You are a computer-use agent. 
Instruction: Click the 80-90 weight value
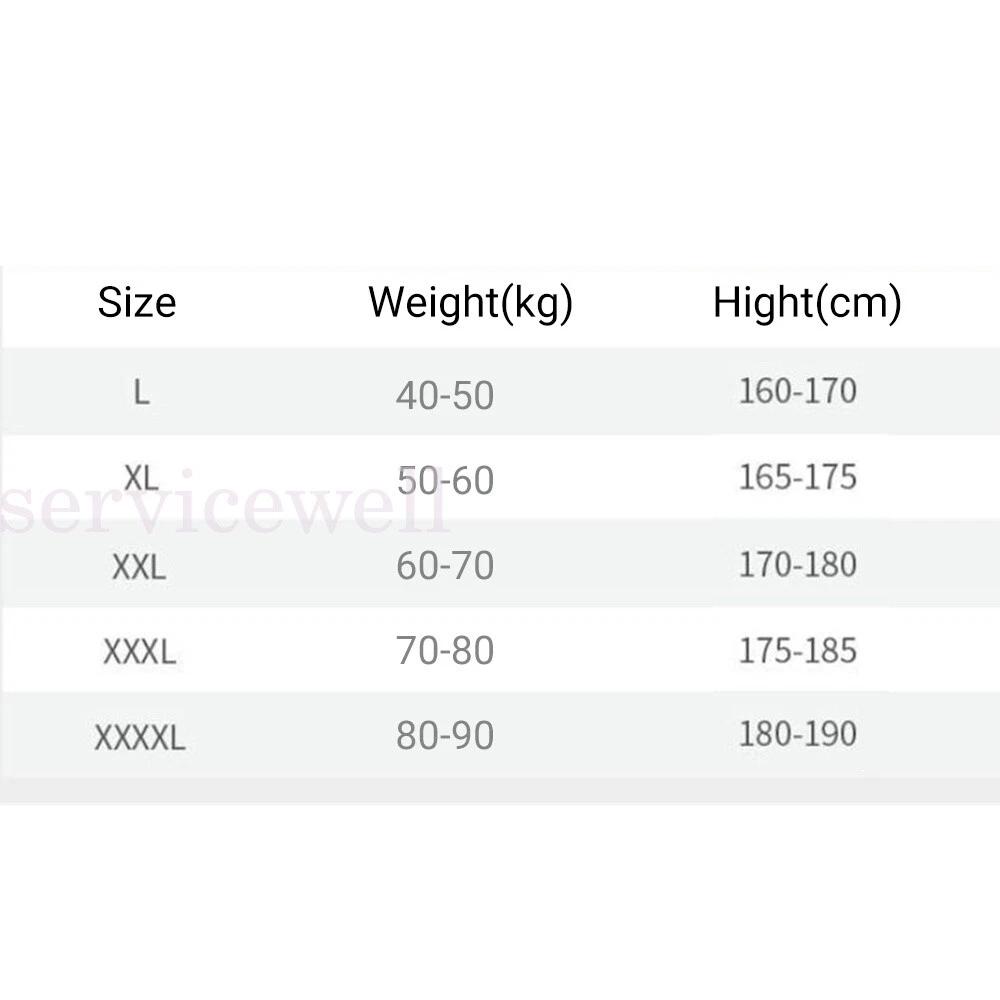(445, 736)
